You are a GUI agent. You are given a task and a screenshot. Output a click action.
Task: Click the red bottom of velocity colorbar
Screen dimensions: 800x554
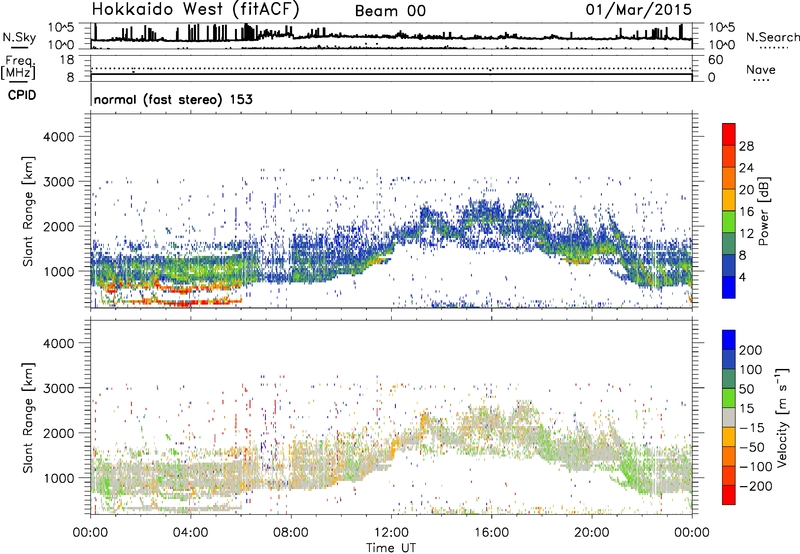[x=729, y=495]
